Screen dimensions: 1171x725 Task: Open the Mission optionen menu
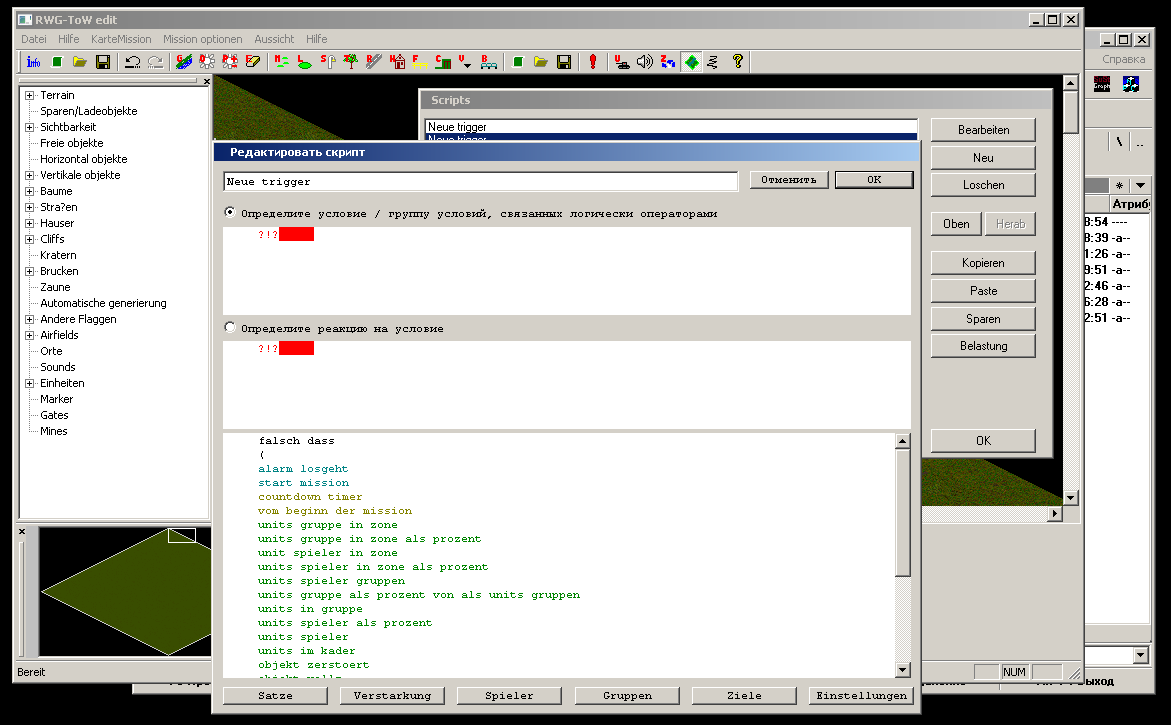pos(202,39)
